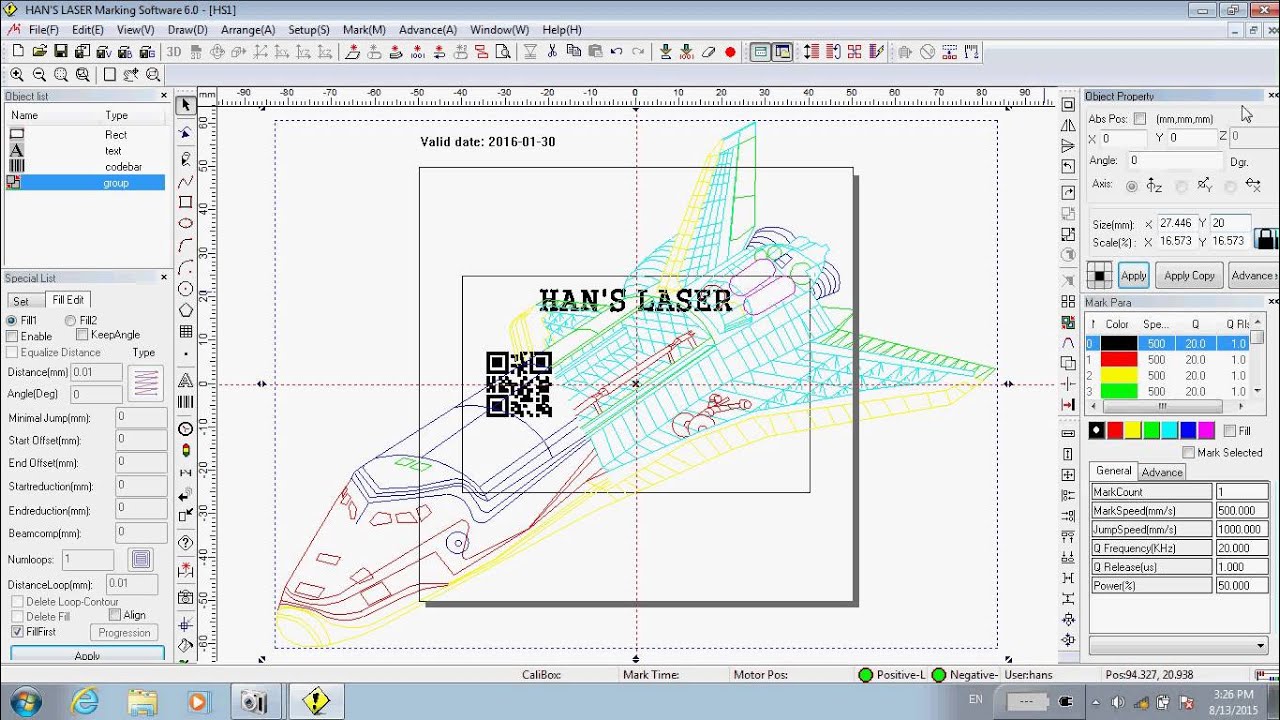Switch to the Advance tab in Mark Para
The image size is (1280, 720).
coord(1162,472)
